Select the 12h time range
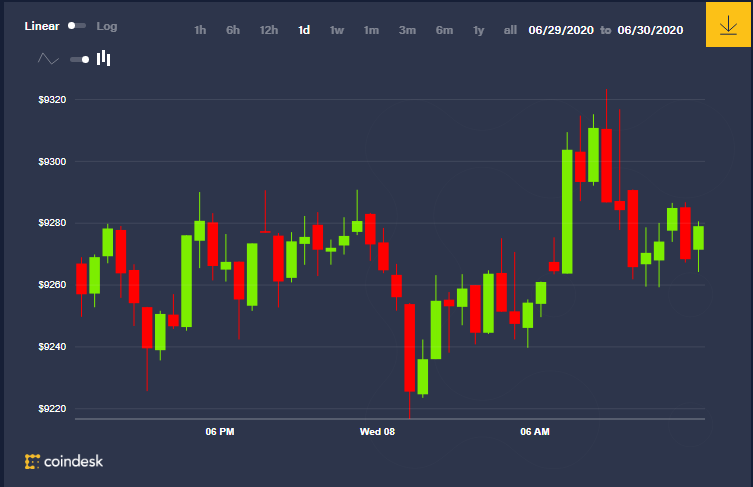 click(x=269, y=30)
